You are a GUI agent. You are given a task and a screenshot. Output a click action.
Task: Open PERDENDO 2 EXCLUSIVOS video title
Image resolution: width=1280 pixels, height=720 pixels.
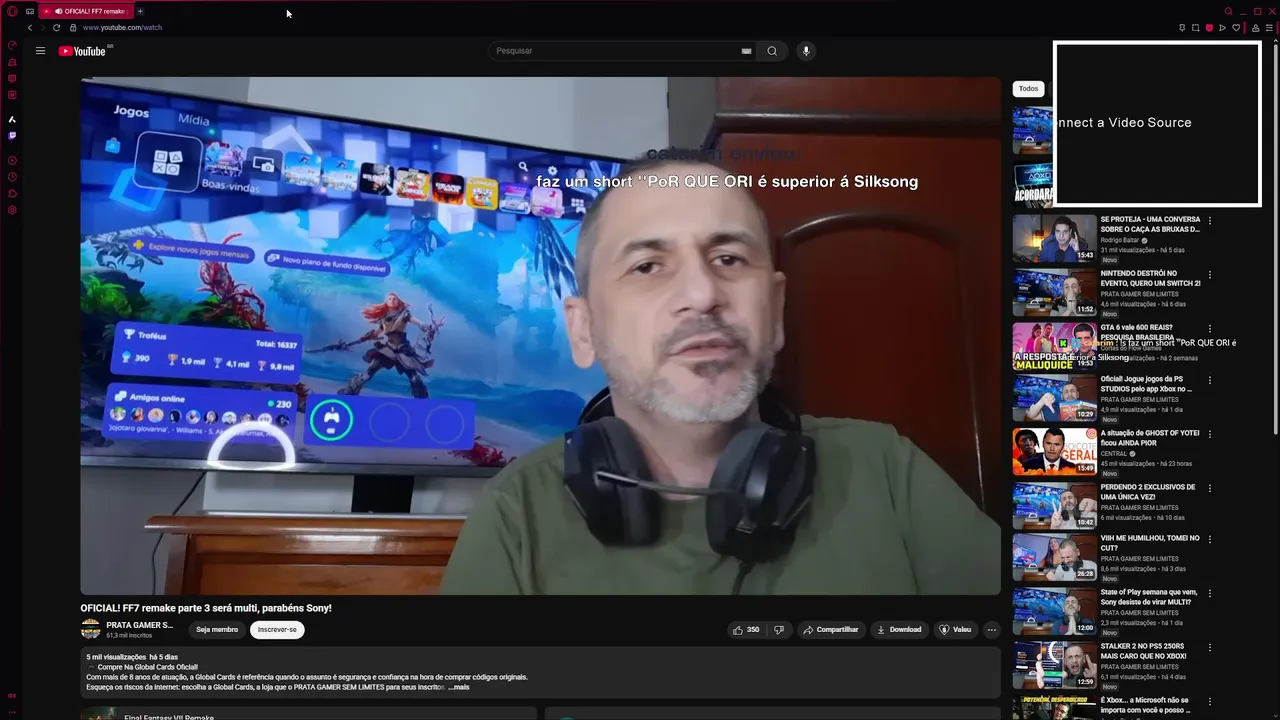tap(1148, 492)
